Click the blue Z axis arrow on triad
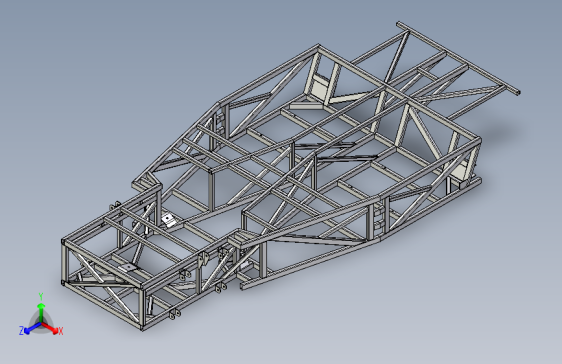This screenshot has width=562, height=364. tap(33, 328)
